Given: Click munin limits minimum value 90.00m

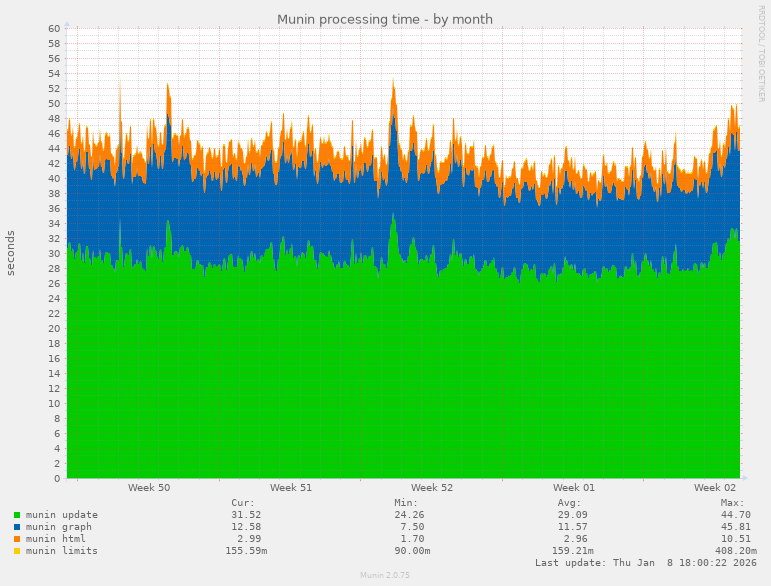Looking at the screenshot, I should click(x=412, y=551).
